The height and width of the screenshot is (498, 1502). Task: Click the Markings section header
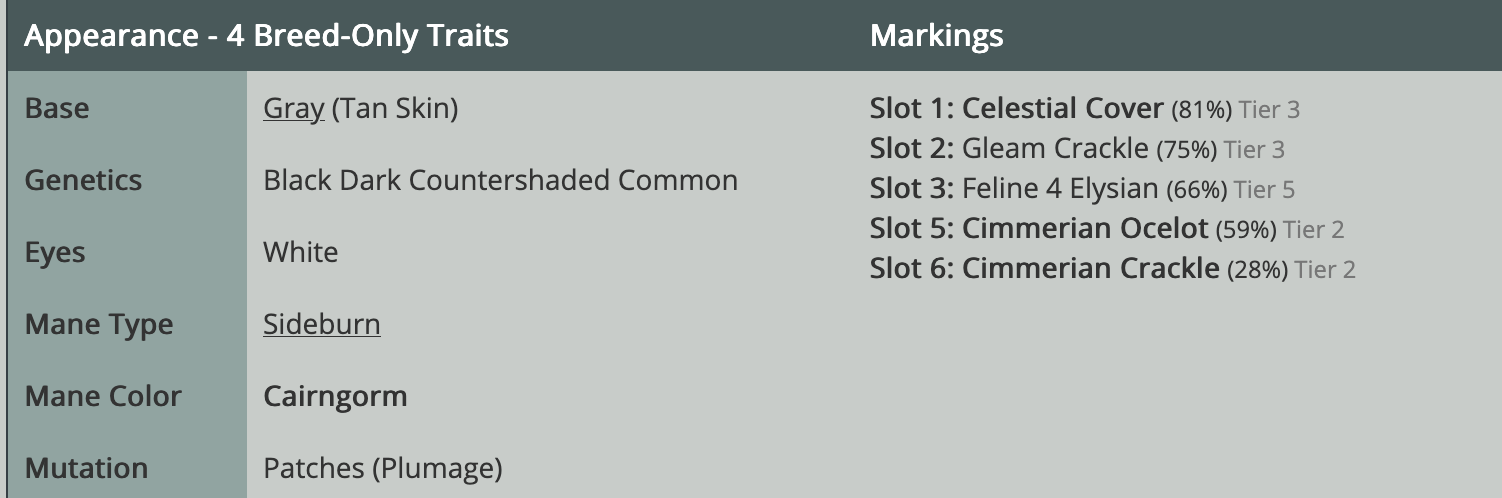(936, 37)
